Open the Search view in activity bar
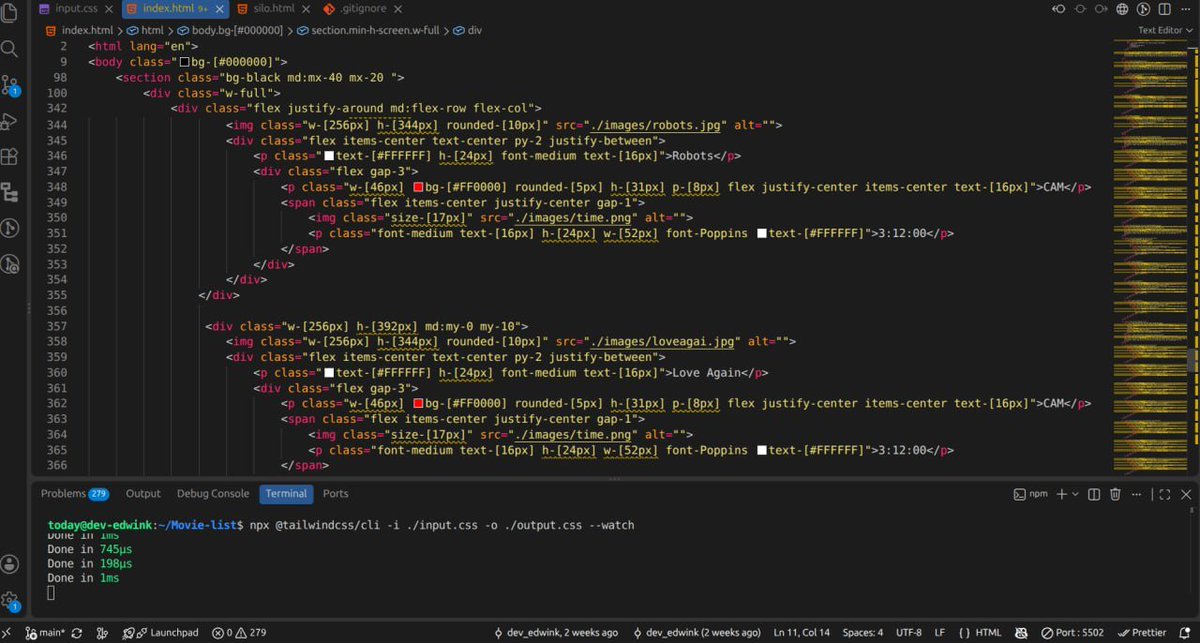Image resolution: width=1200 pixels, height=643 pixels. pos(10,48)
